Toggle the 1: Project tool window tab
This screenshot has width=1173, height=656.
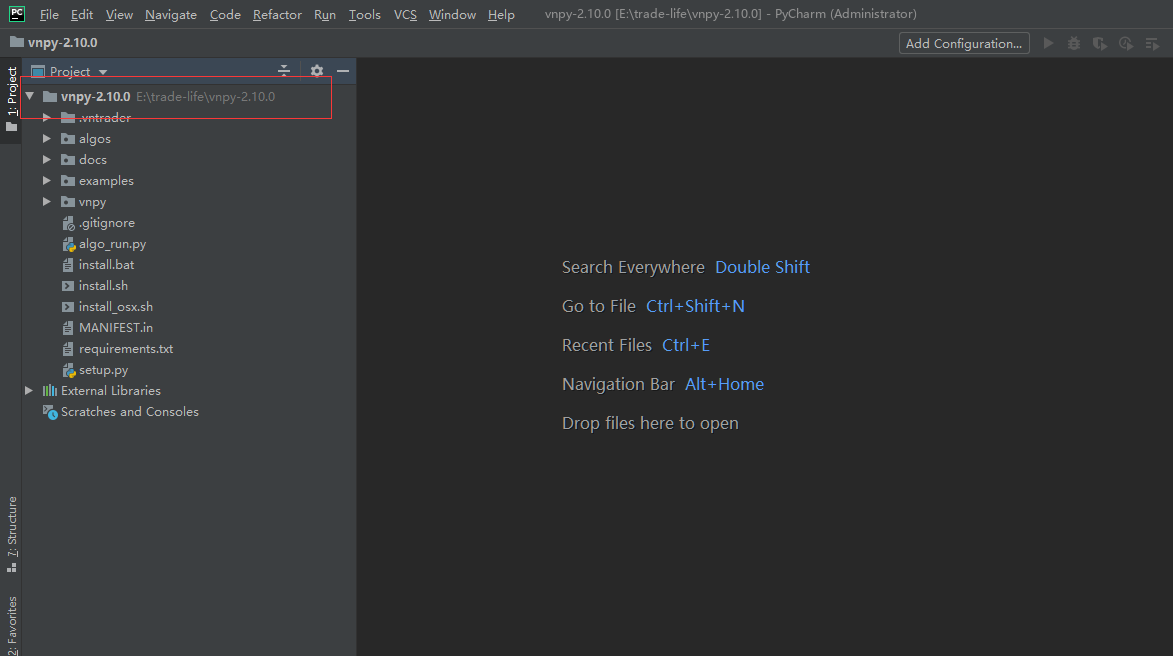pyautogui.click(x=11, y=99)
